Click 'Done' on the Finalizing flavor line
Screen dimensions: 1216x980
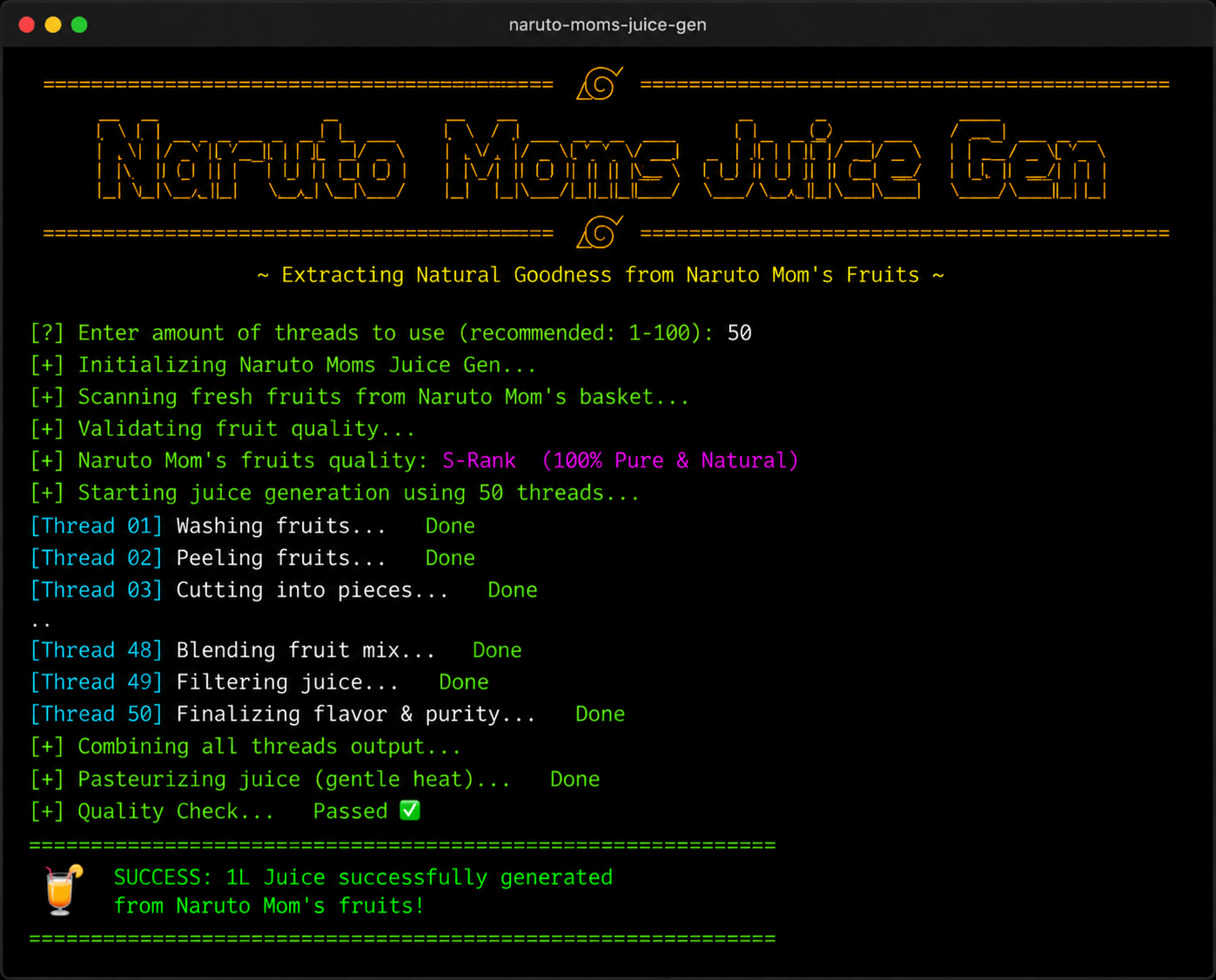click(x=601, y=715)
